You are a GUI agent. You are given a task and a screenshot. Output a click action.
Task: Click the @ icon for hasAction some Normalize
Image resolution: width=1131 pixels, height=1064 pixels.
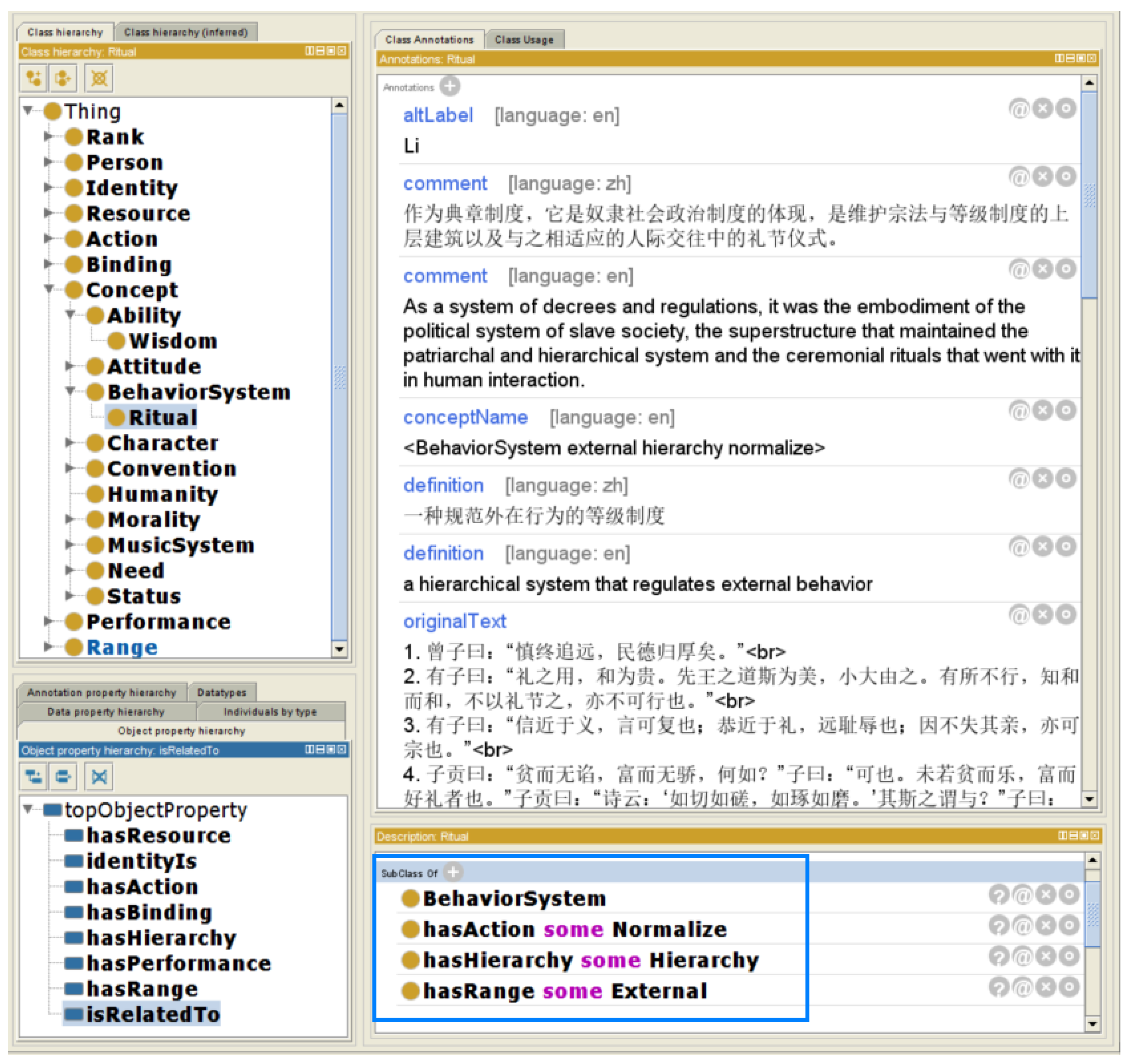(1022, 926)
